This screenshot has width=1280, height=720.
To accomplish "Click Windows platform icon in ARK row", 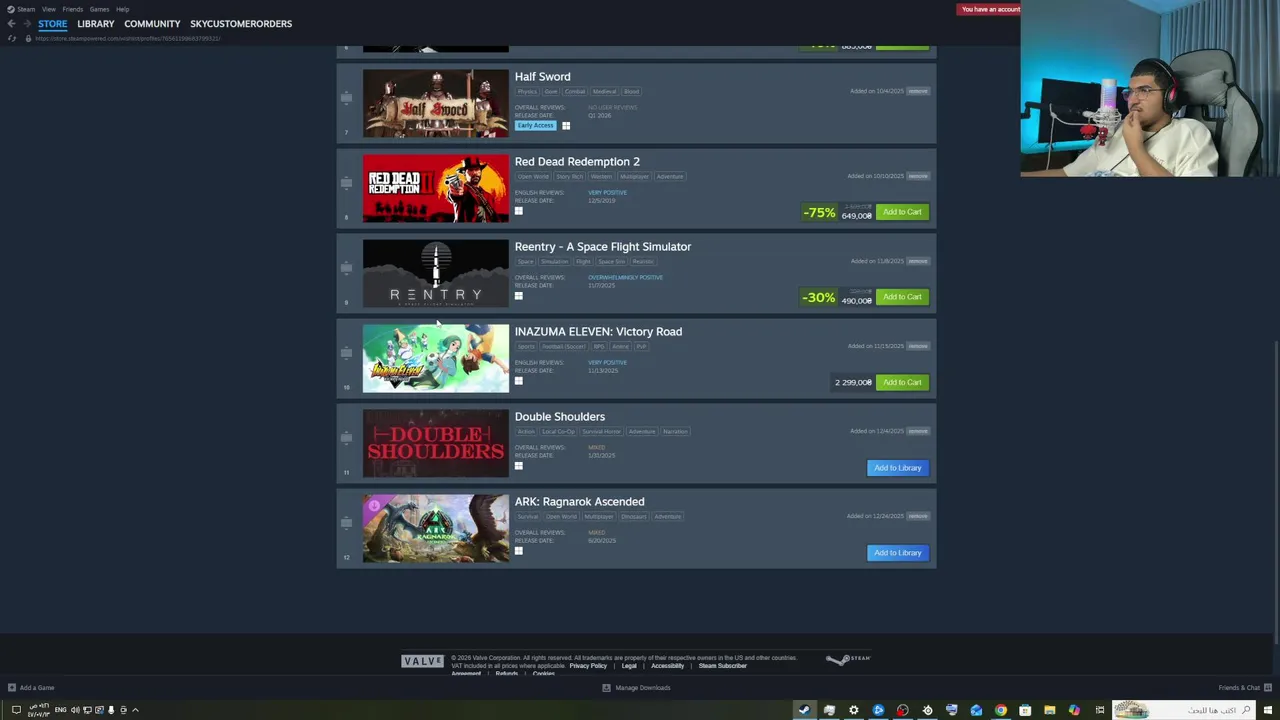I will (x=519, y=551).
